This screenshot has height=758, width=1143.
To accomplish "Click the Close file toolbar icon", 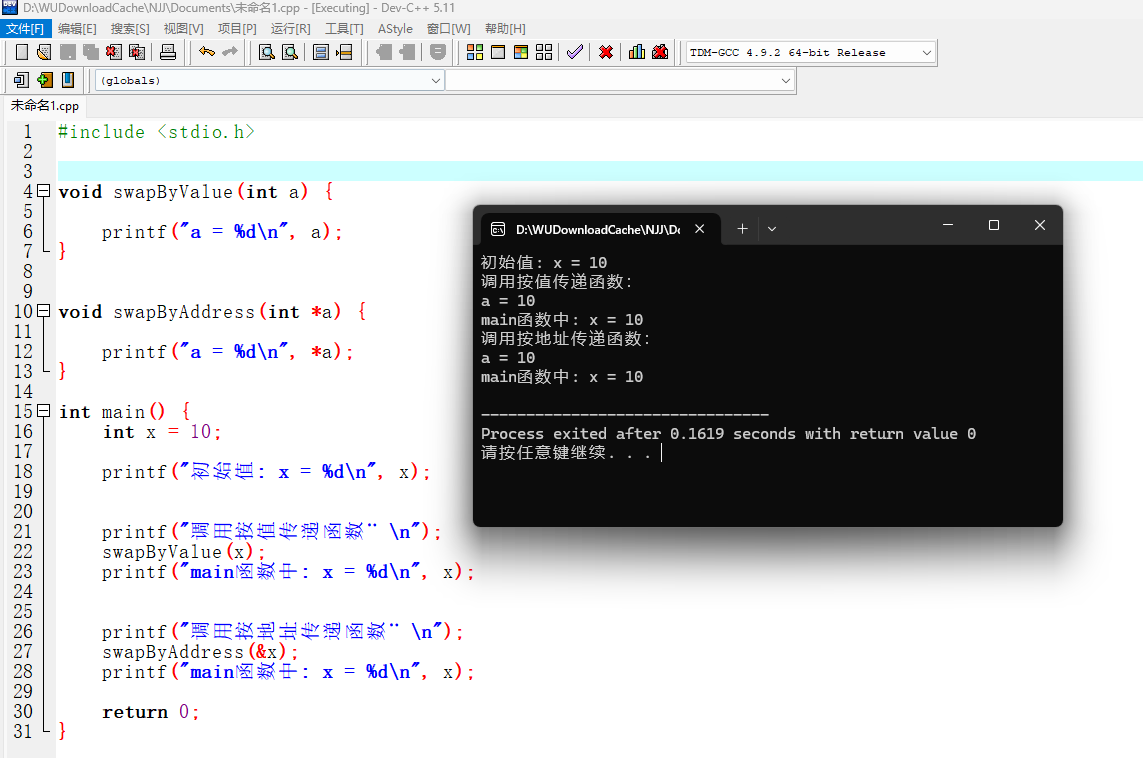I will point(114,52).
